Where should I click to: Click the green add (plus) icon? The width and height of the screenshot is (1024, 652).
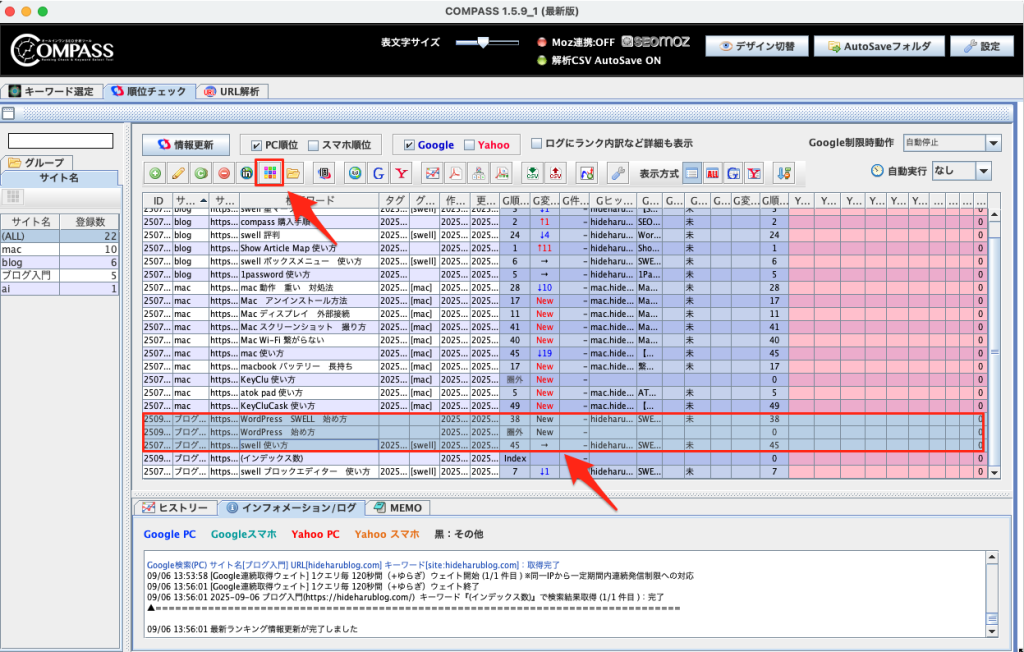click(x=156, y=173)
